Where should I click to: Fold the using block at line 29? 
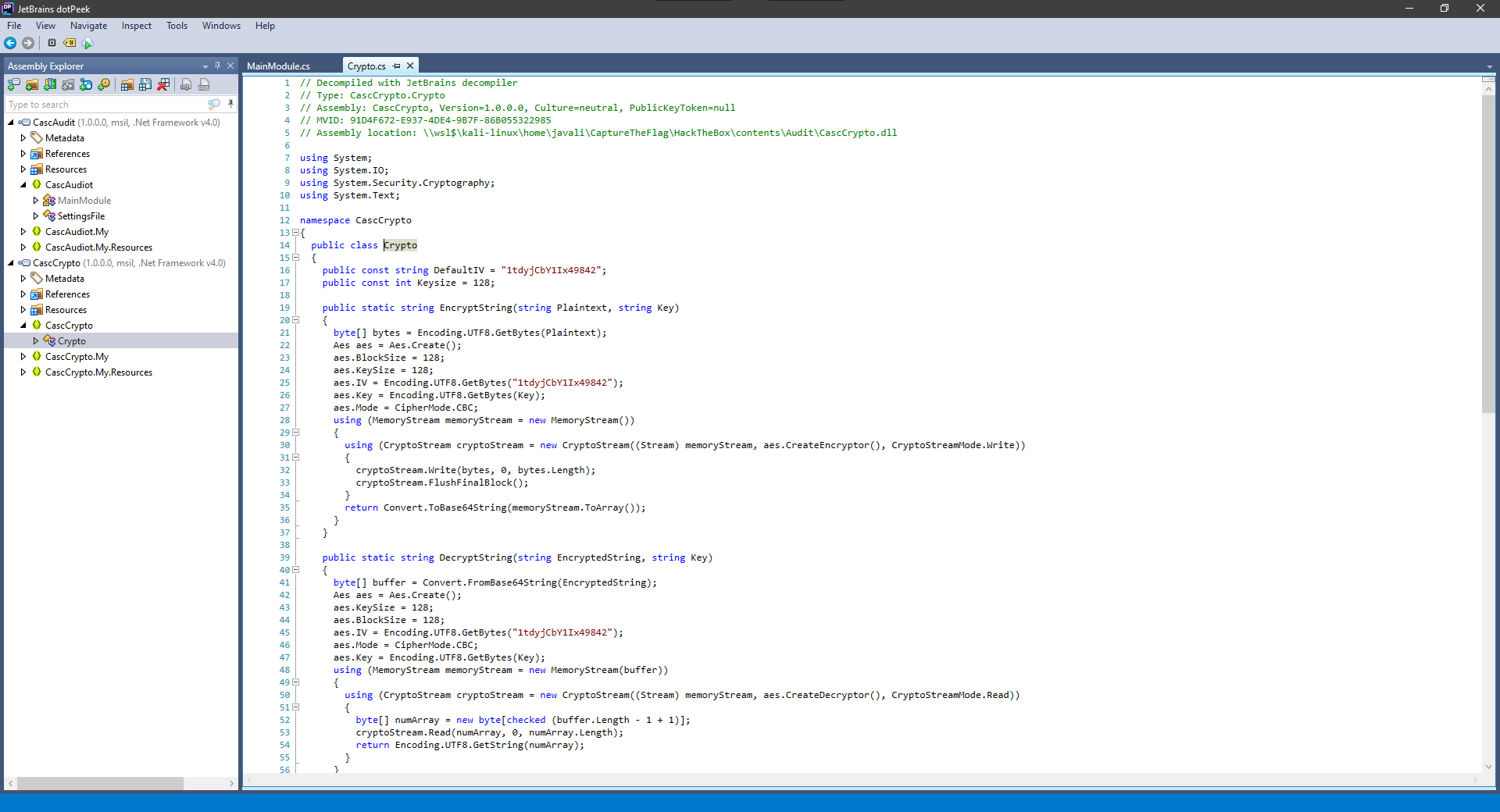(x=295, y=433)
